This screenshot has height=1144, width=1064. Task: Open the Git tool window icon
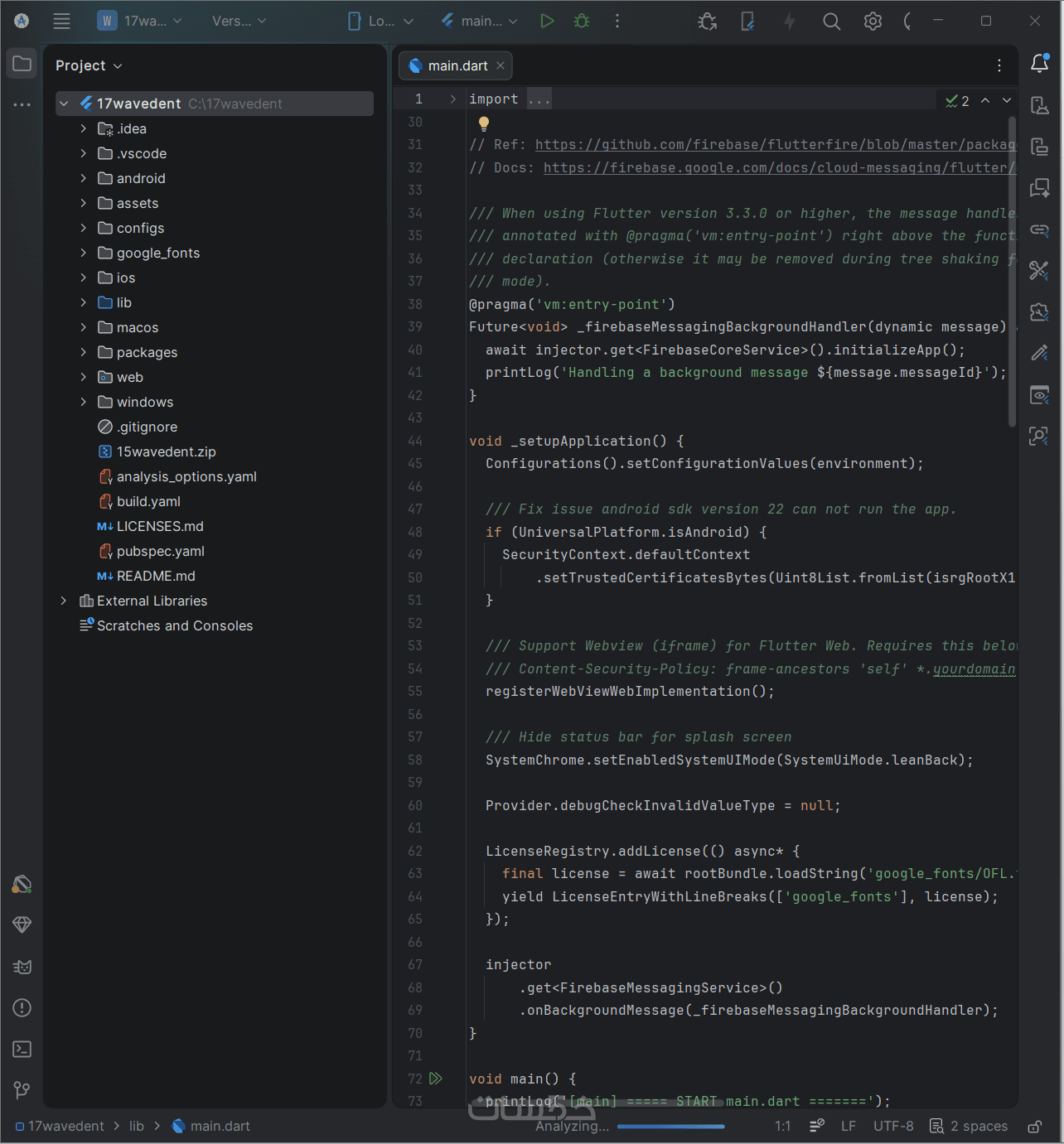[x=22, y=1090]
